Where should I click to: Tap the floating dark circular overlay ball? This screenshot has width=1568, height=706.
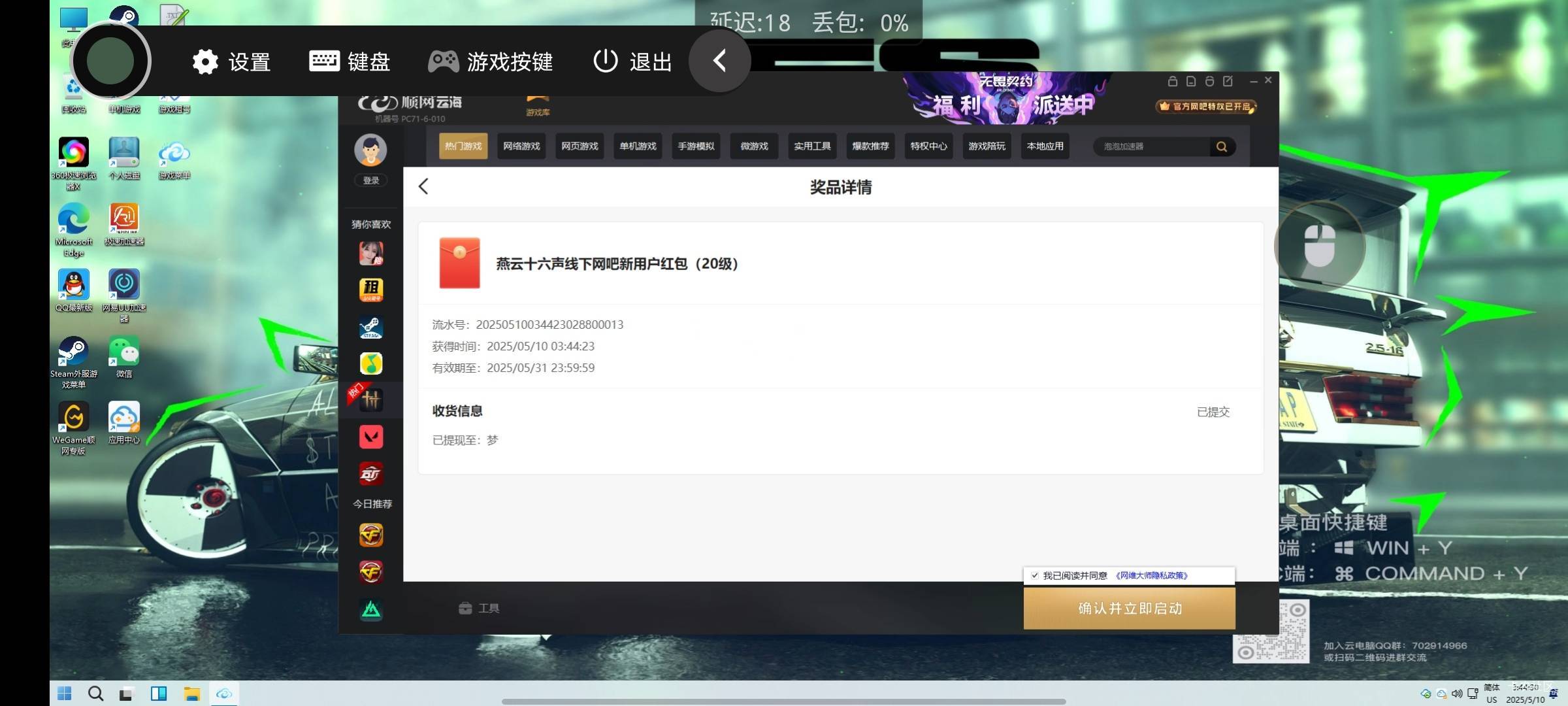coord(110,61)
